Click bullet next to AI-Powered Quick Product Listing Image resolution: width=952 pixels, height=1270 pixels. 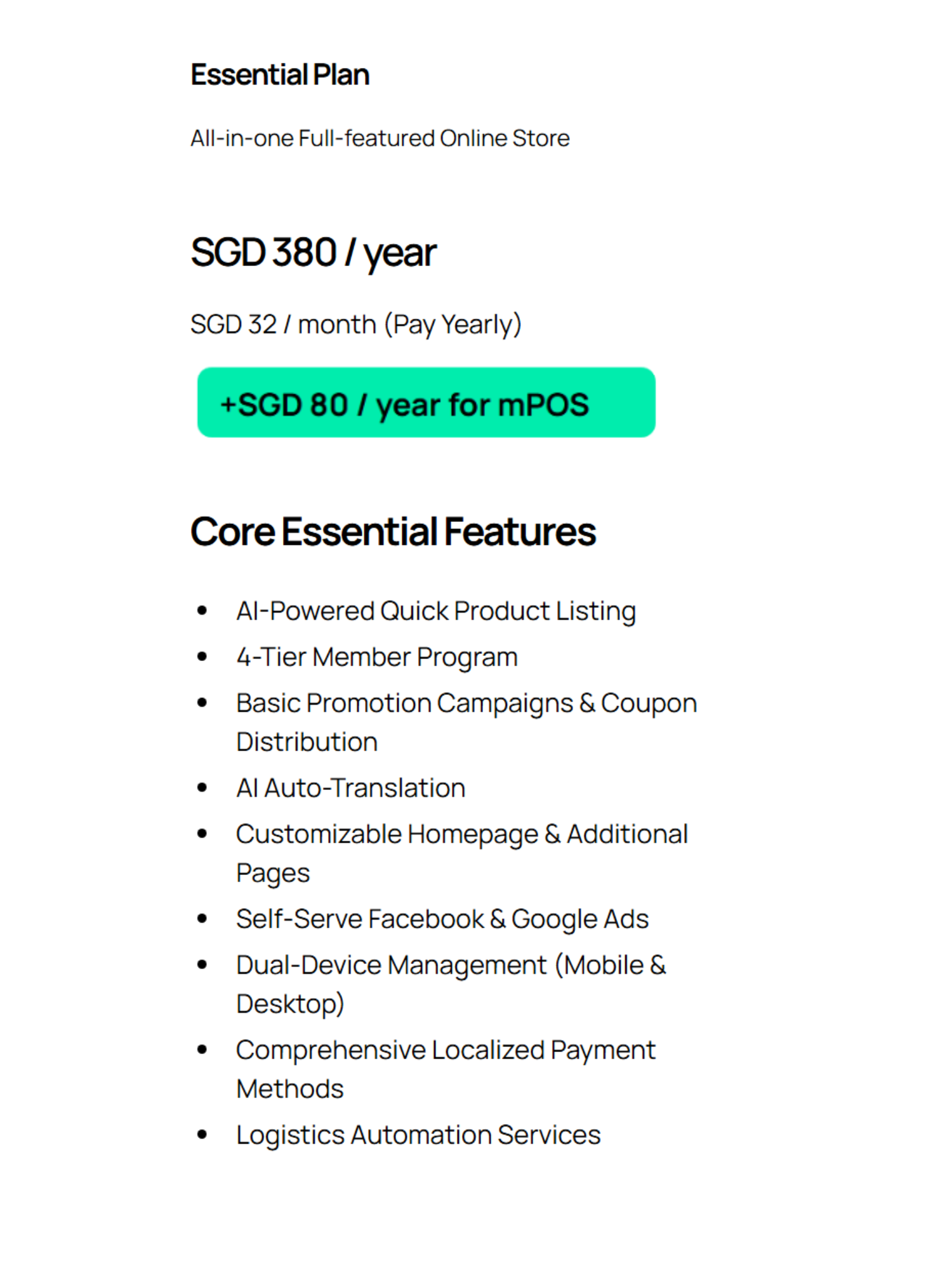202,611
